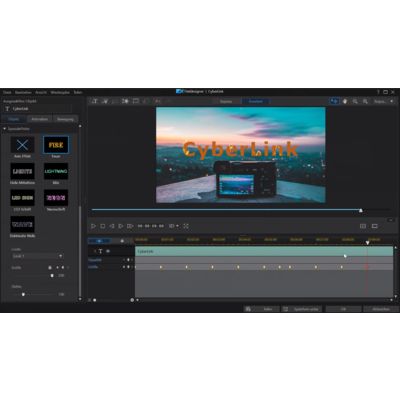Open the Look dropdown list
This screenshot has width=400, height=400.
38,256
